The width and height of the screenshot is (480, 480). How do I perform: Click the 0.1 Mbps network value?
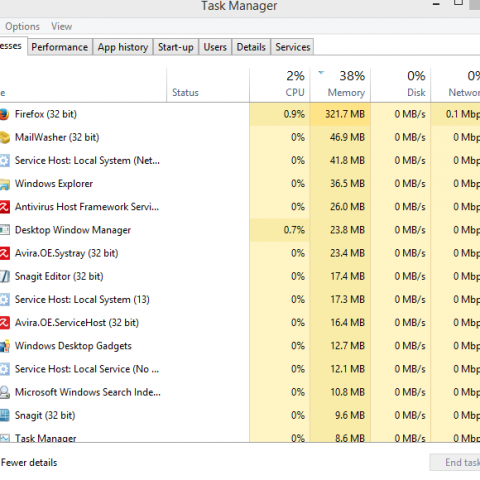463,114
